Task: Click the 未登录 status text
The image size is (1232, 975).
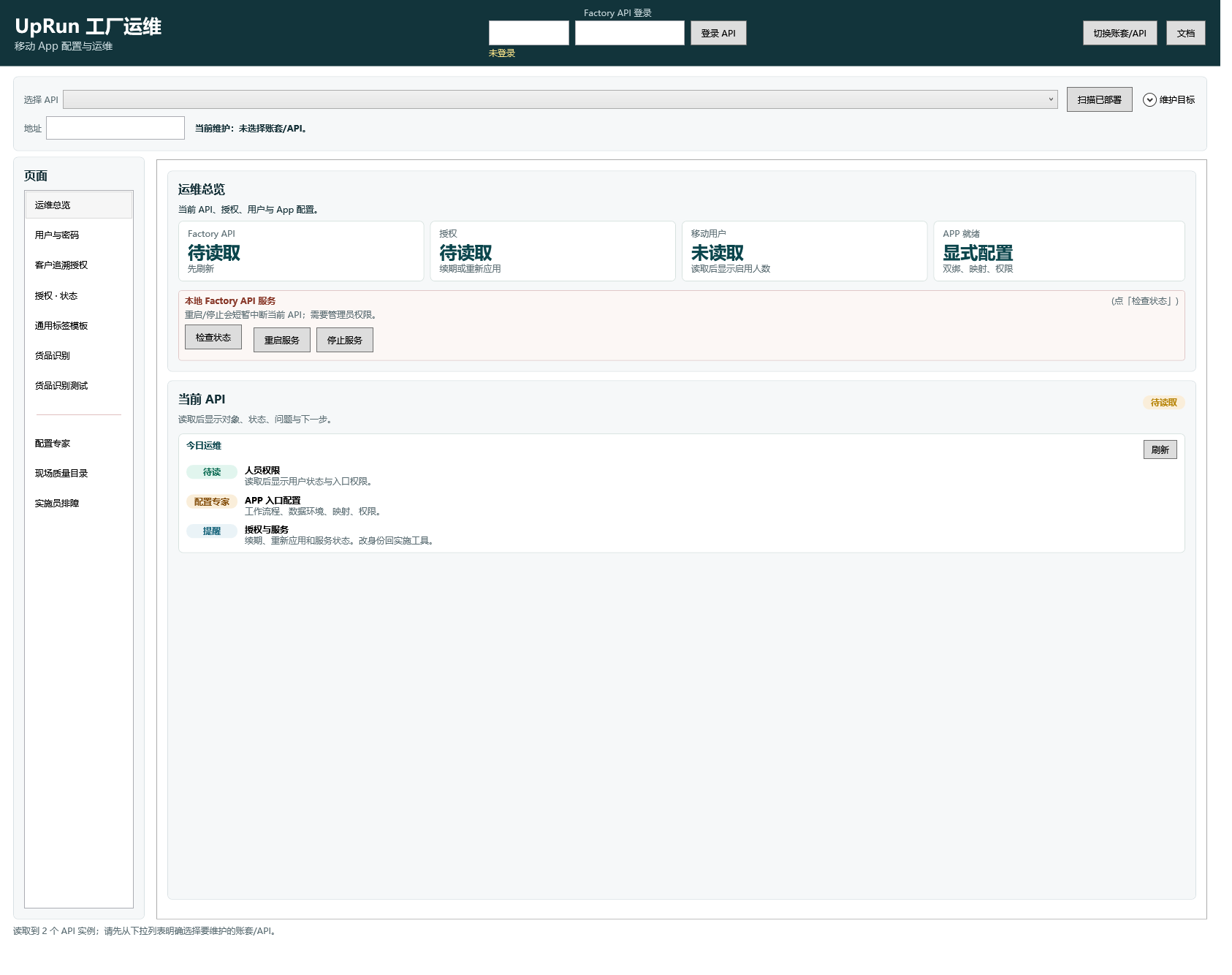Action: (502, 53)
